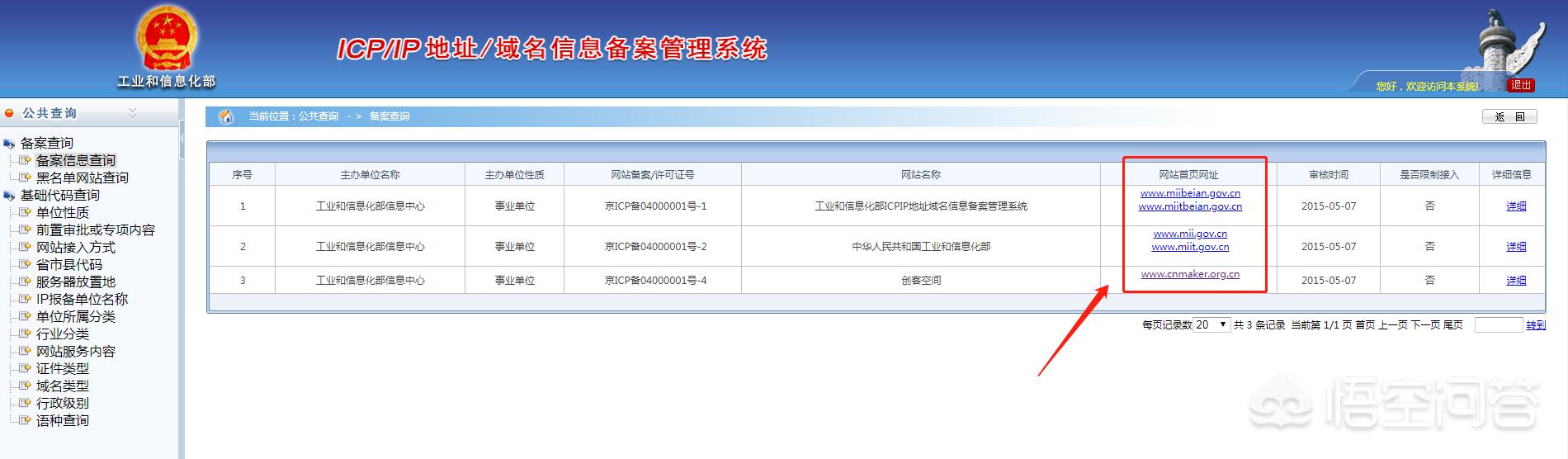
Task: Open 网站接入方式 lookup
Action: pos(75,247)
